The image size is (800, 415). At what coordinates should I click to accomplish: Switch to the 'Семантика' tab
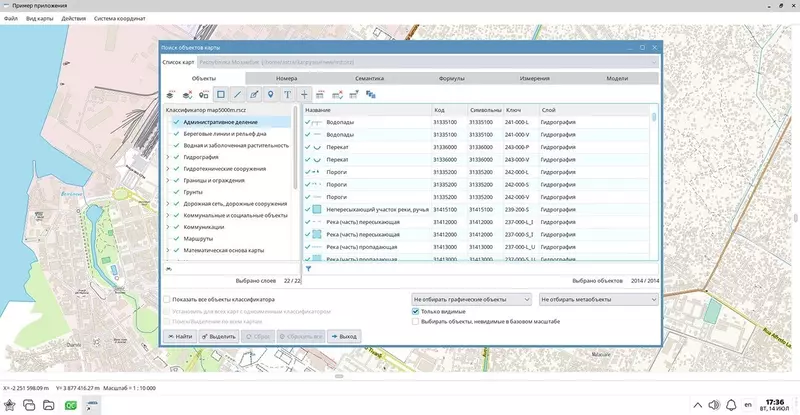(369, 79)
